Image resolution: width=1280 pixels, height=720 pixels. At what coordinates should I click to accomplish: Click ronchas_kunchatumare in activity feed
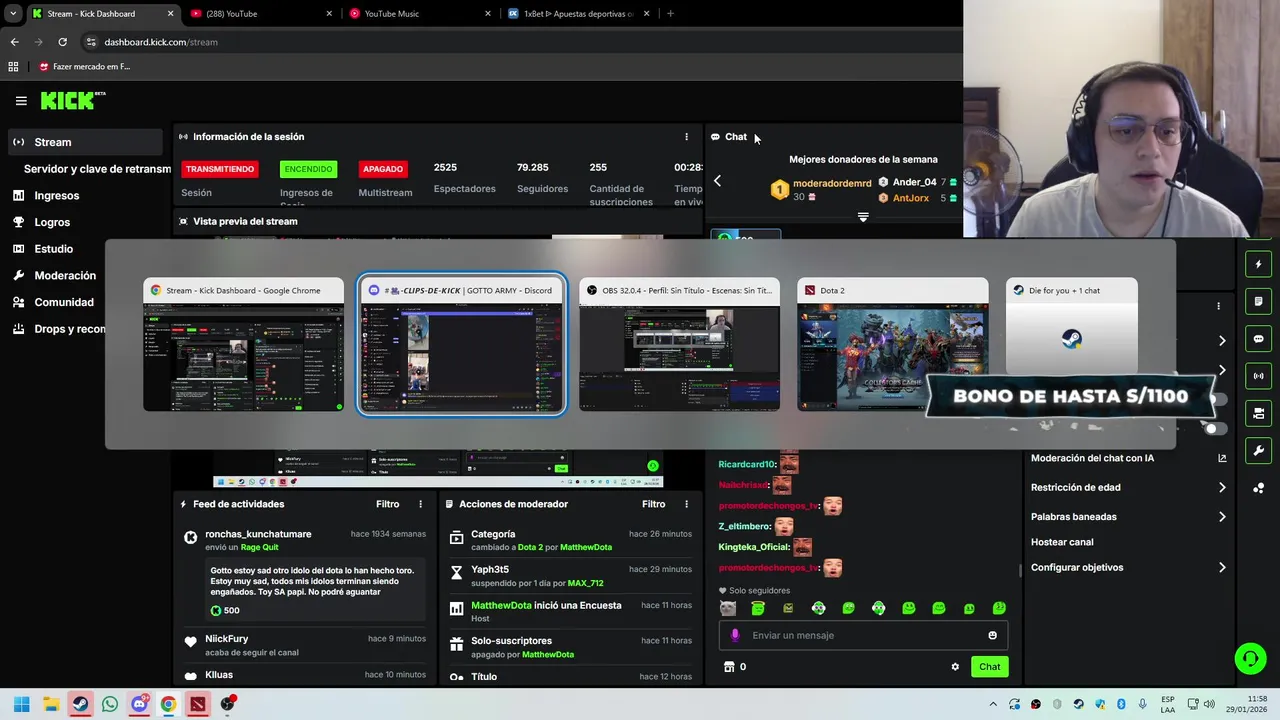click(258, 534)
